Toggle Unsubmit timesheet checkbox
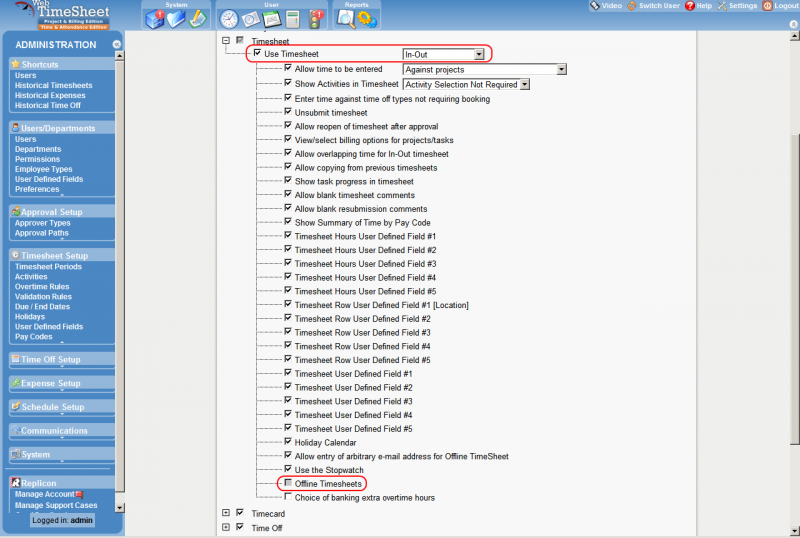 click(x=288, y=112)
